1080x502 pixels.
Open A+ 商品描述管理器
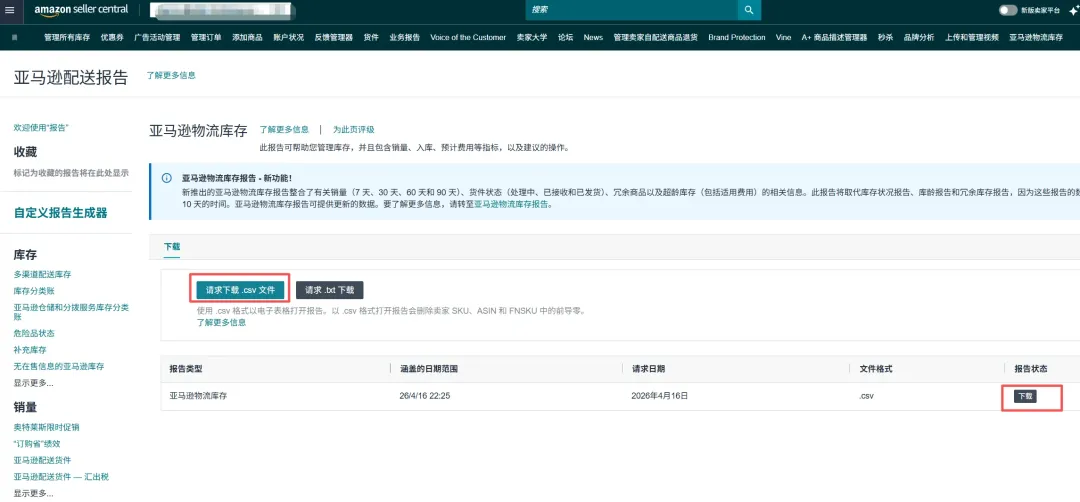[x=834, y=38]
